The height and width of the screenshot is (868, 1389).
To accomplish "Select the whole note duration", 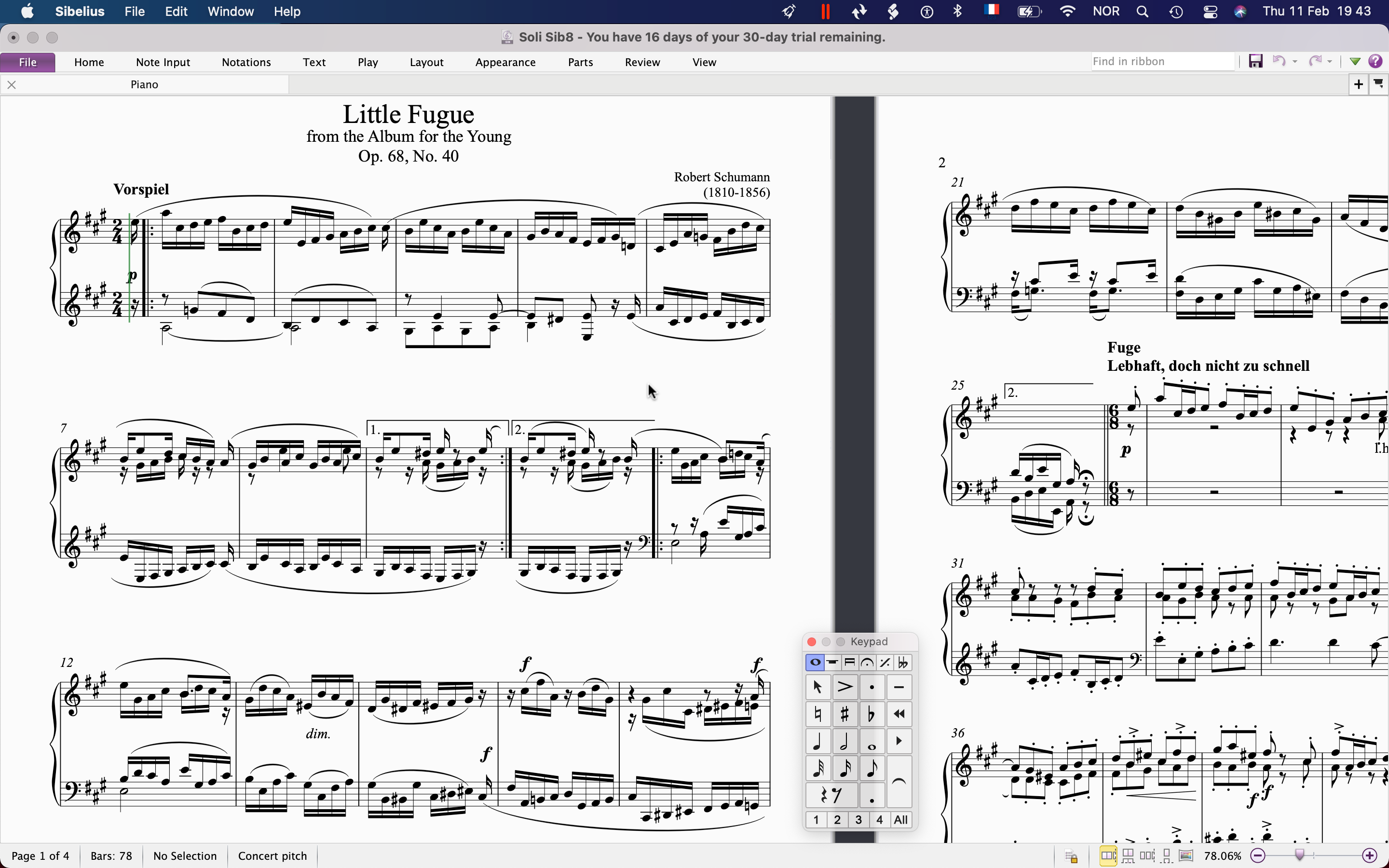I will click(x=872, y=741).
